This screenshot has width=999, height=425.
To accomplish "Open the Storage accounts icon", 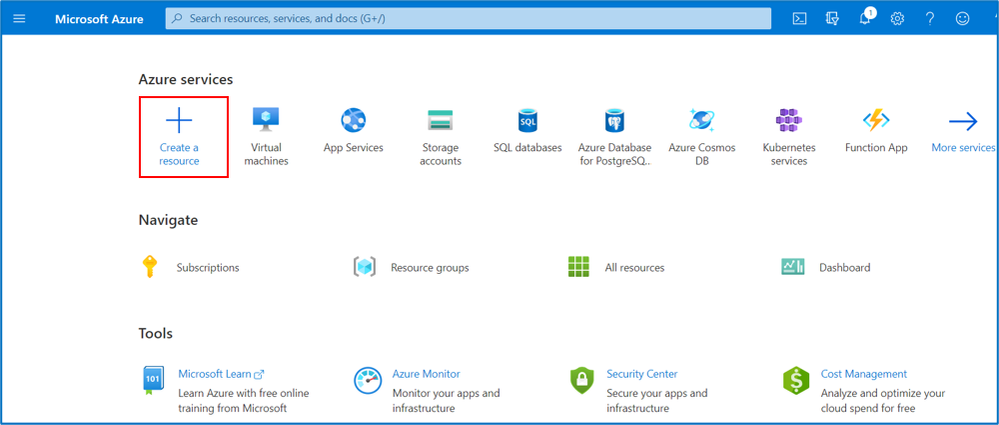I will coord(440,120).
